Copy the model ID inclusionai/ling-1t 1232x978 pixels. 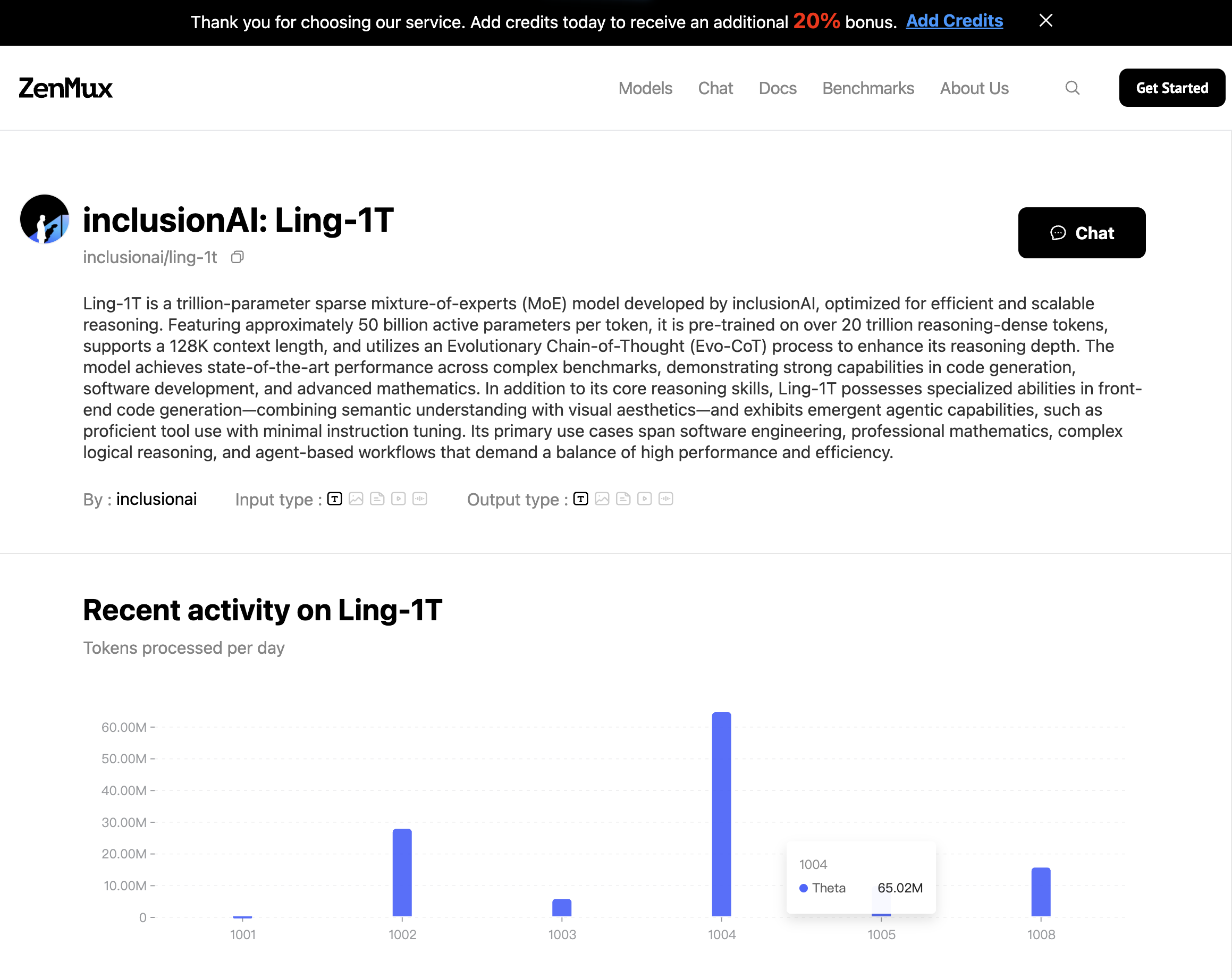[x=238, y=257]
